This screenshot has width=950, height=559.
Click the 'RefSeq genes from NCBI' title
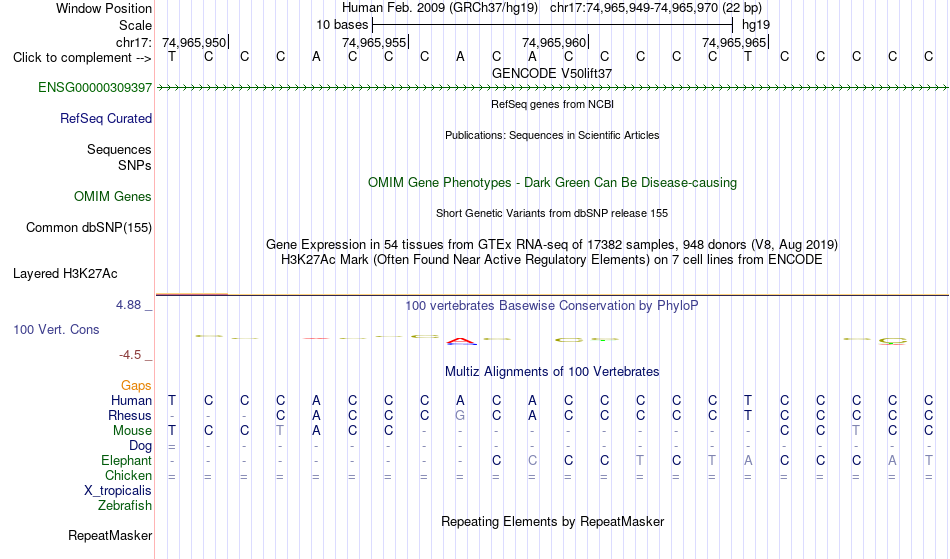coord(552,104)
